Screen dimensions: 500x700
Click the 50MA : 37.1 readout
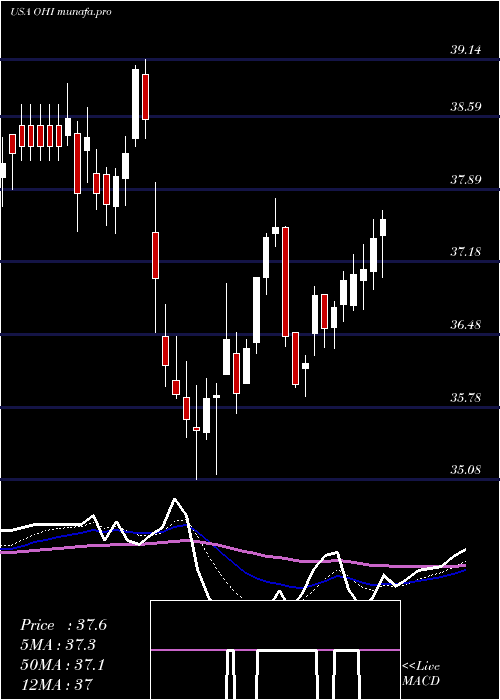coord(62,665)
